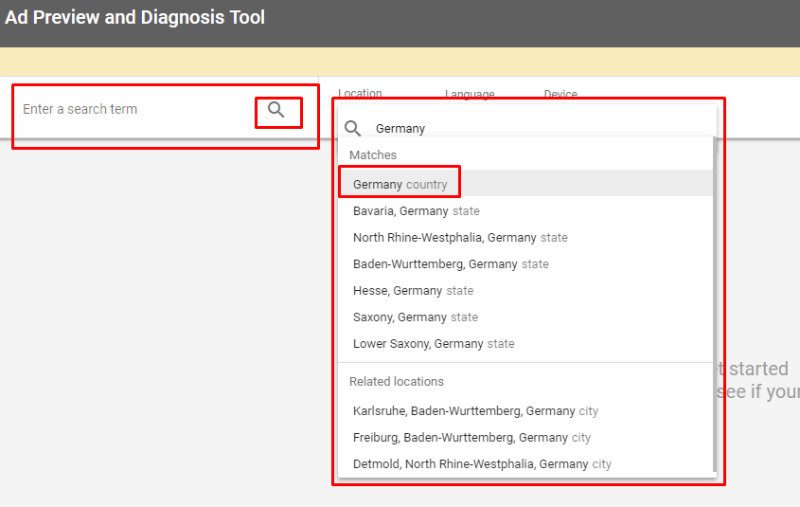Image resolution: width=800 pixels, height=507 pixels.
Task: Pick Lower Saxony, Germany state
Action: pos(526,343)
